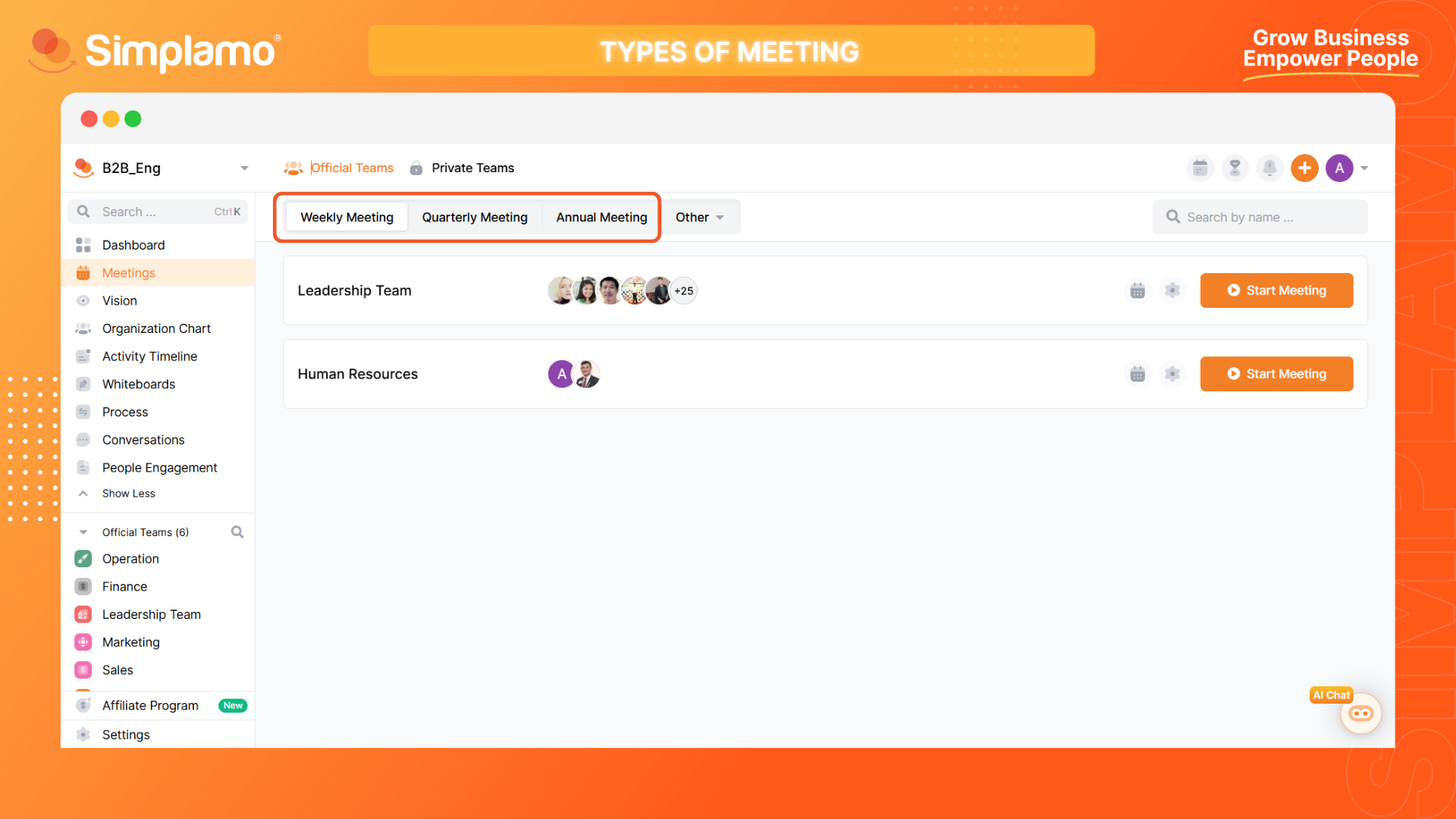Image resolution: width=1456 pixels, height=819 pixels.
Task: Search official teams using magnifier icon
Action: click(237, 532)
